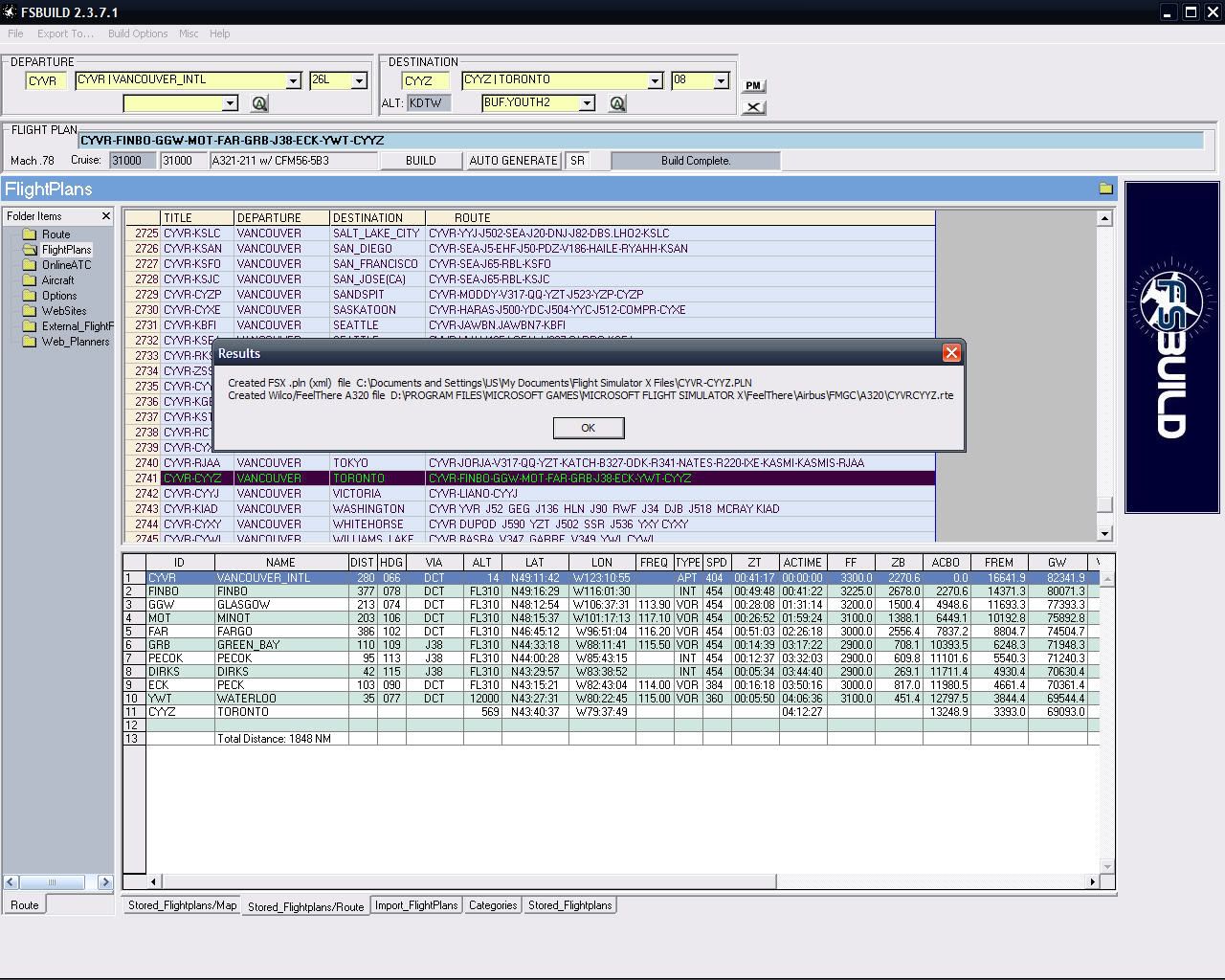Open the WebSites folder
This screenshot has width=1225, height=980.
coord(63,311)
